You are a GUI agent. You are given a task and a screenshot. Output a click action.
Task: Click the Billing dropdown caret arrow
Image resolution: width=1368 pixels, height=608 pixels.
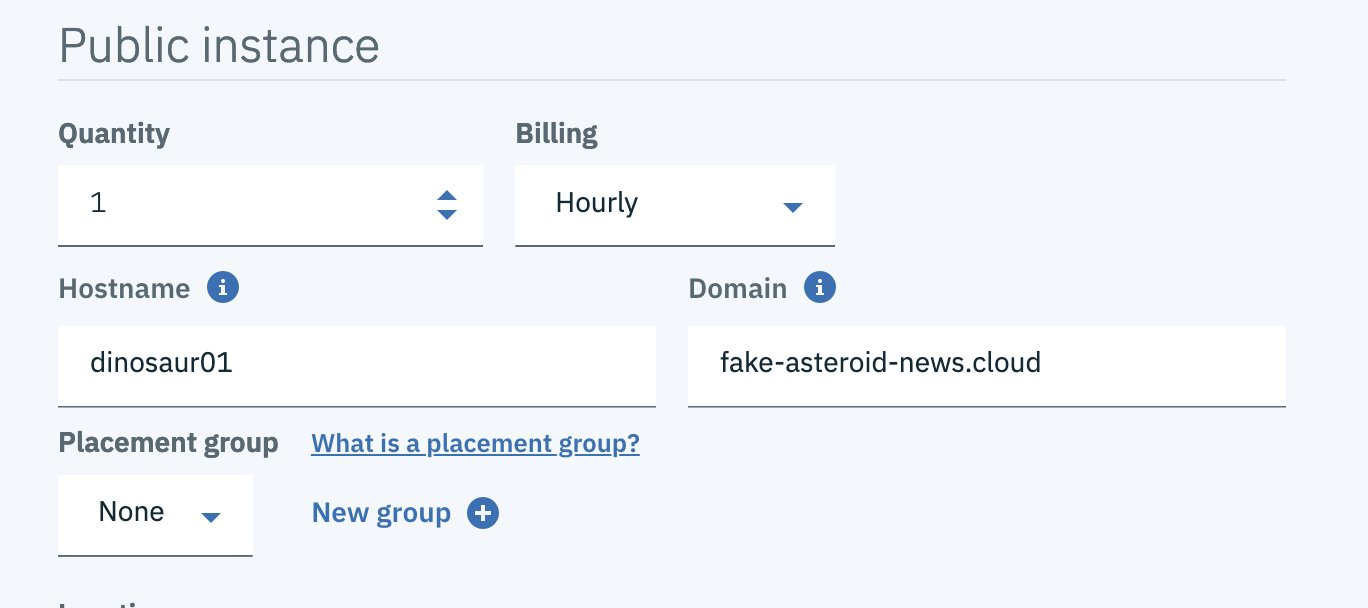pos(792,207)
